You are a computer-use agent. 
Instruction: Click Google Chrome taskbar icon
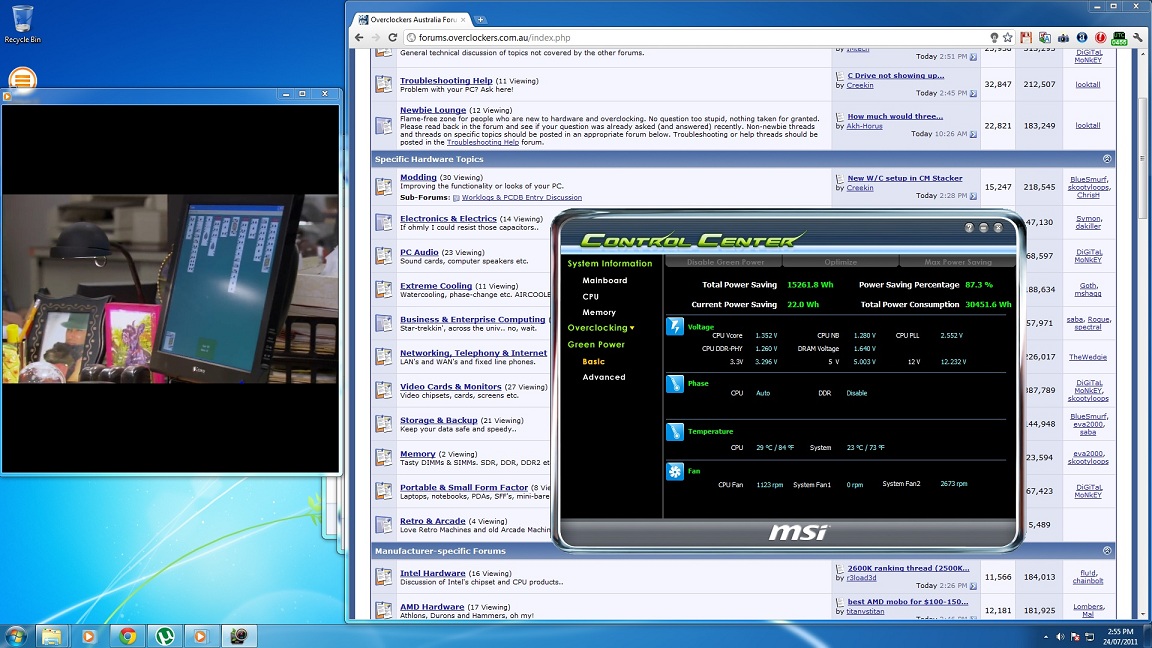(x=127, y=636)
